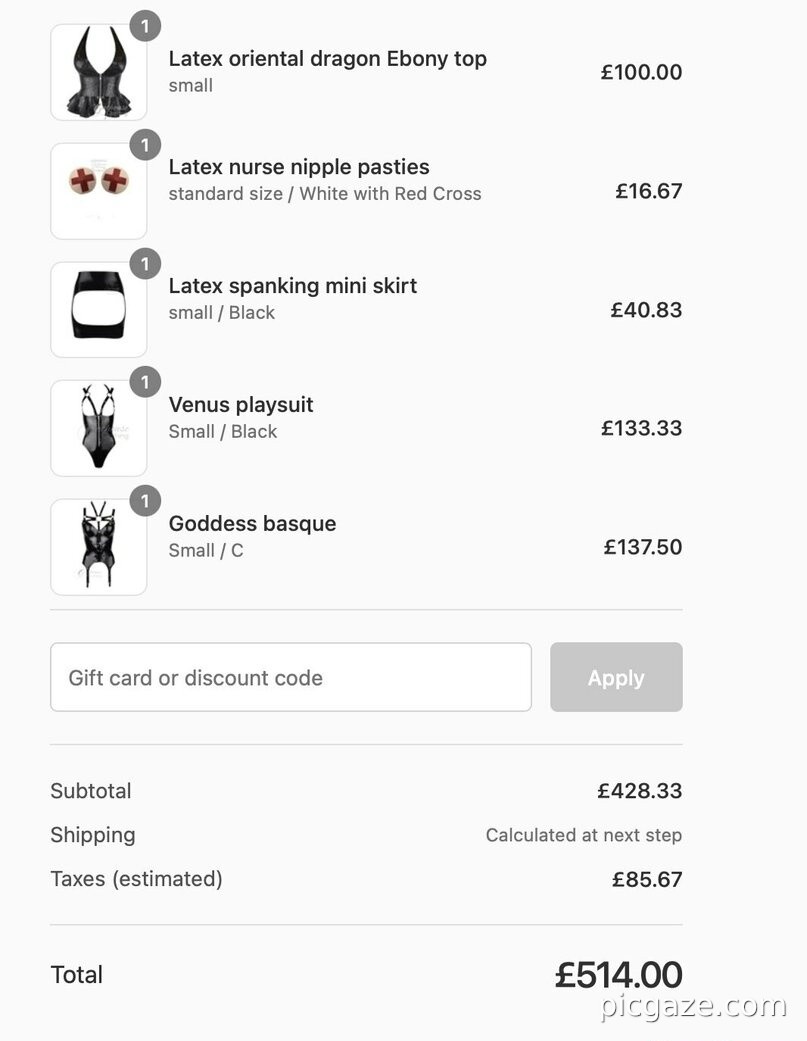This screenshot has width=807, height=1041.
Task: Click the Venus playsuit title text
Action: (240, 405)
